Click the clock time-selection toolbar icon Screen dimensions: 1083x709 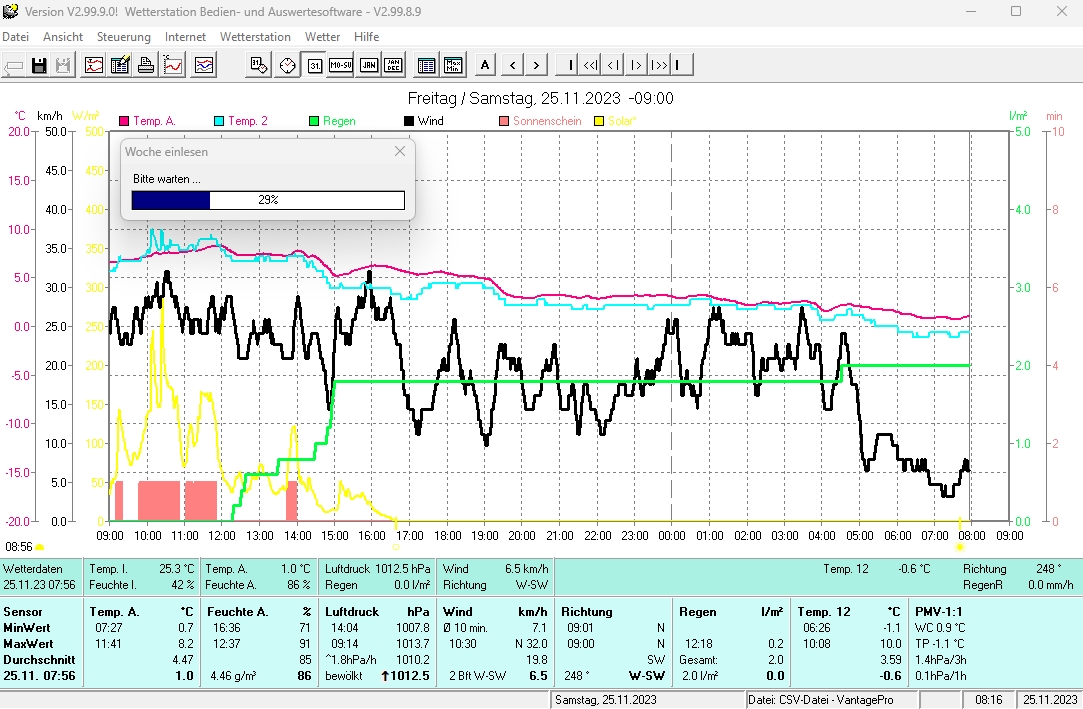(288, 66)
